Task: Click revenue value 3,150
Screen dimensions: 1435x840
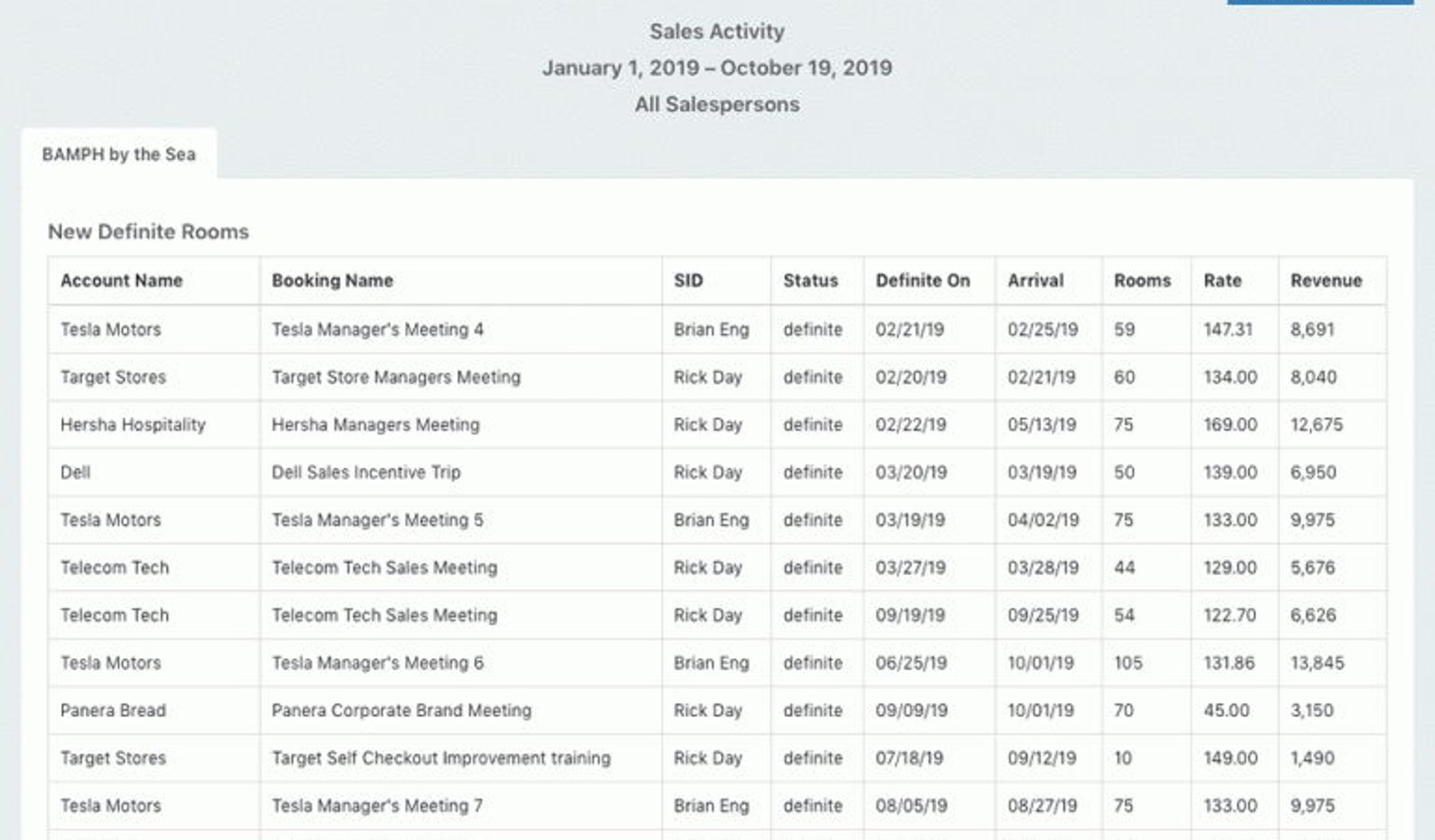Action: (1311, 710)
